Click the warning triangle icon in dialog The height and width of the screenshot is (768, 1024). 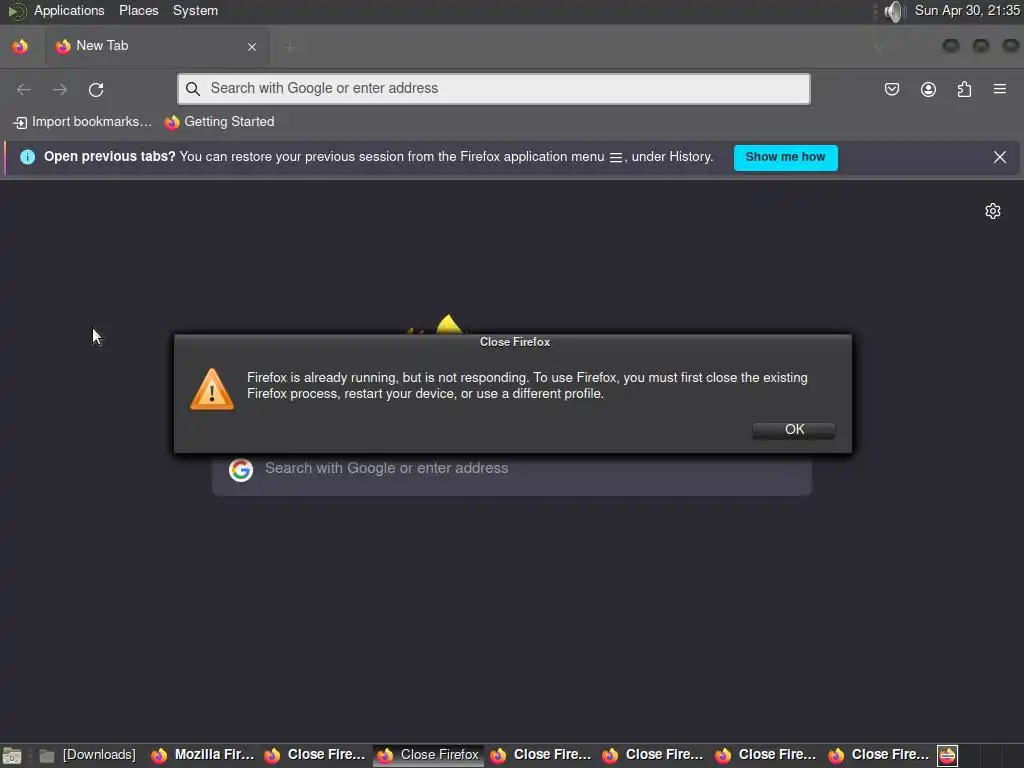pos(212,389)
